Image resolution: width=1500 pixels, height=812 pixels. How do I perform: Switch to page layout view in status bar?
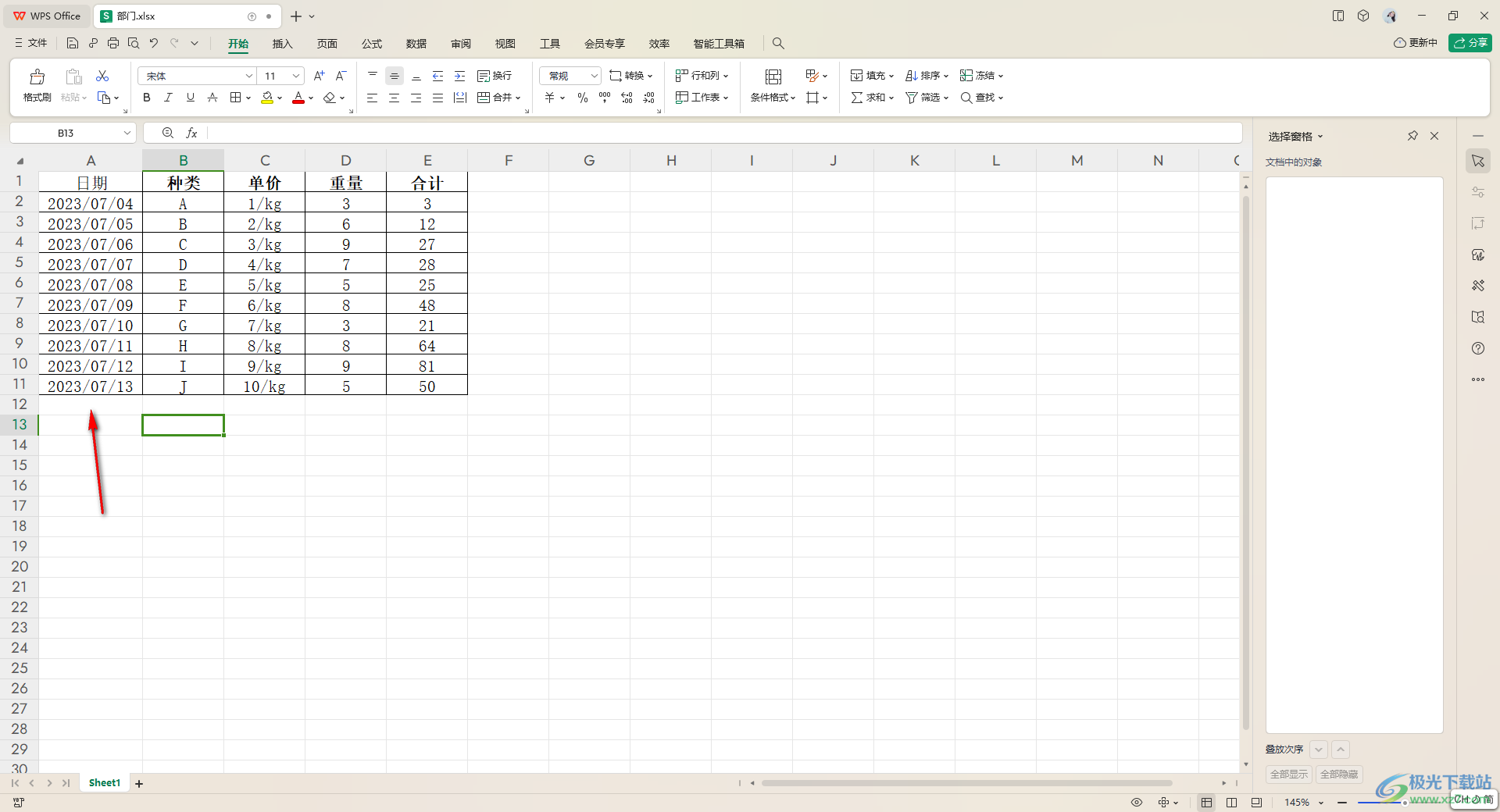1231,803
